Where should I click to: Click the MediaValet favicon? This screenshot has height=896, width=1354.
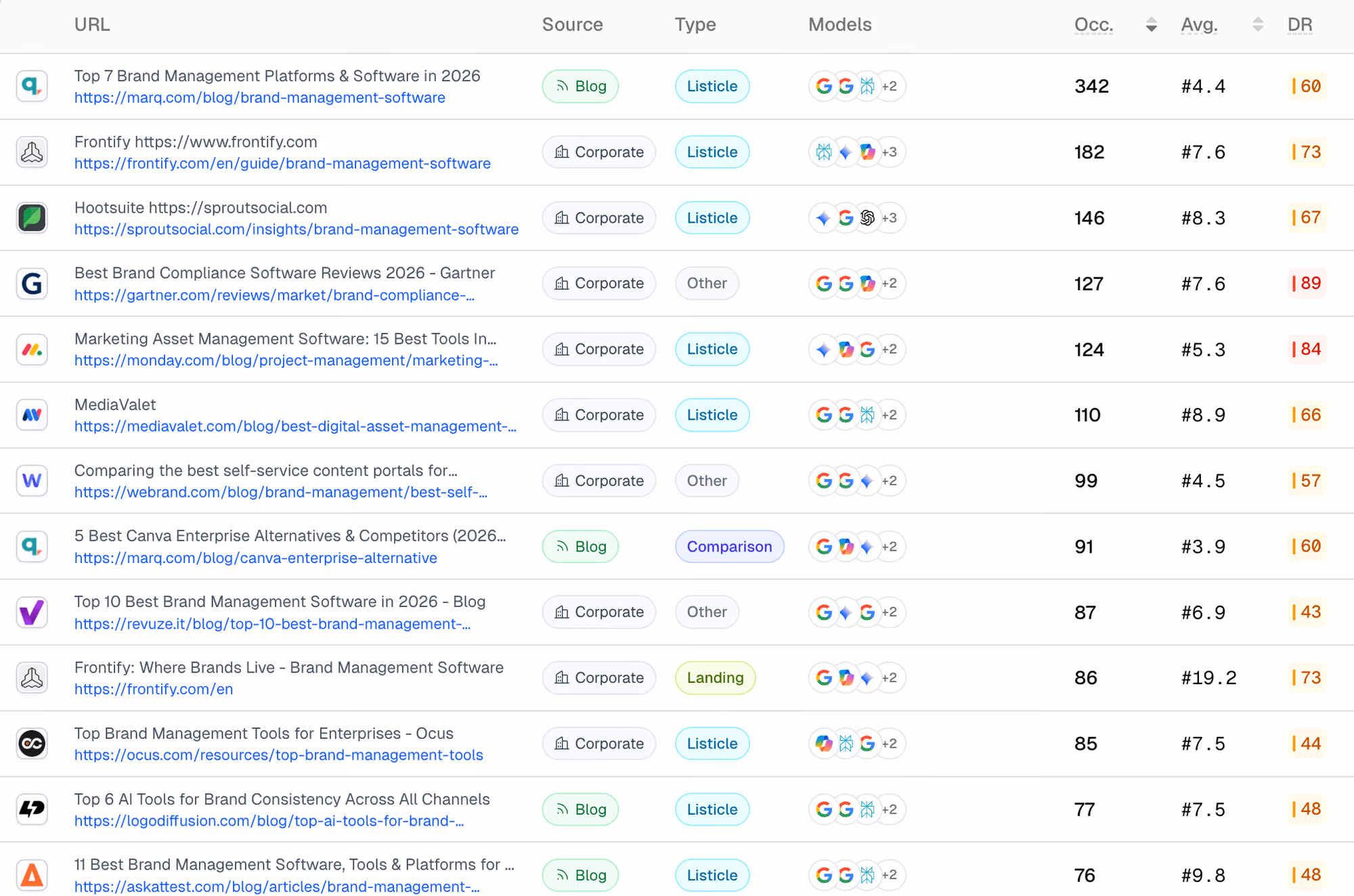coord(32,415)
